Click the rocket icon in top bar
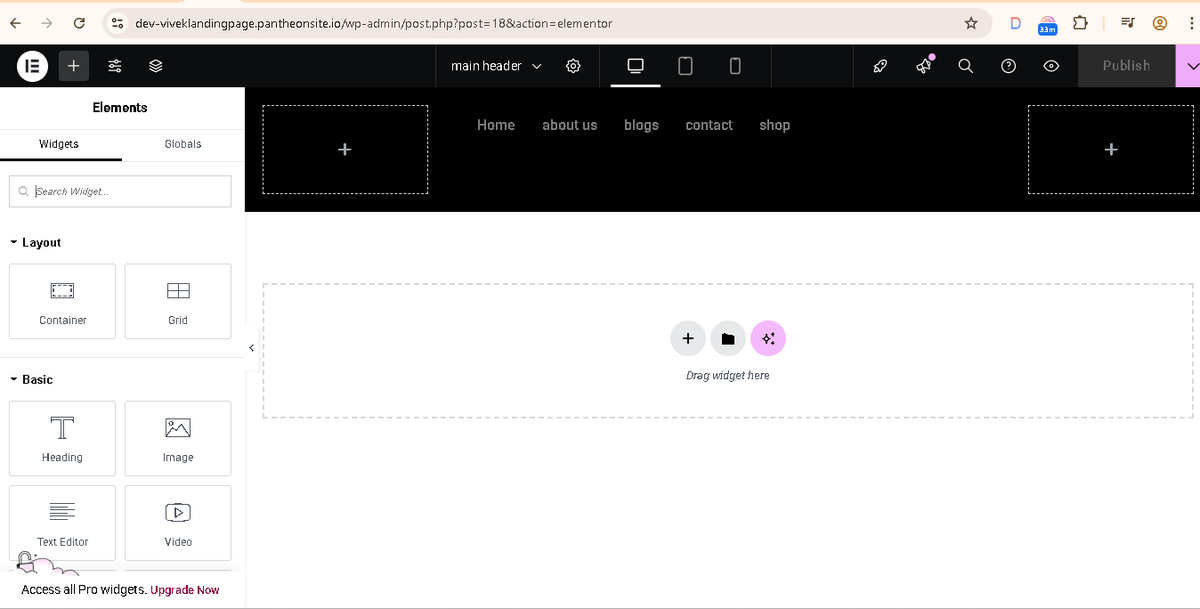 pyautogui.click(x=880, y=66)
